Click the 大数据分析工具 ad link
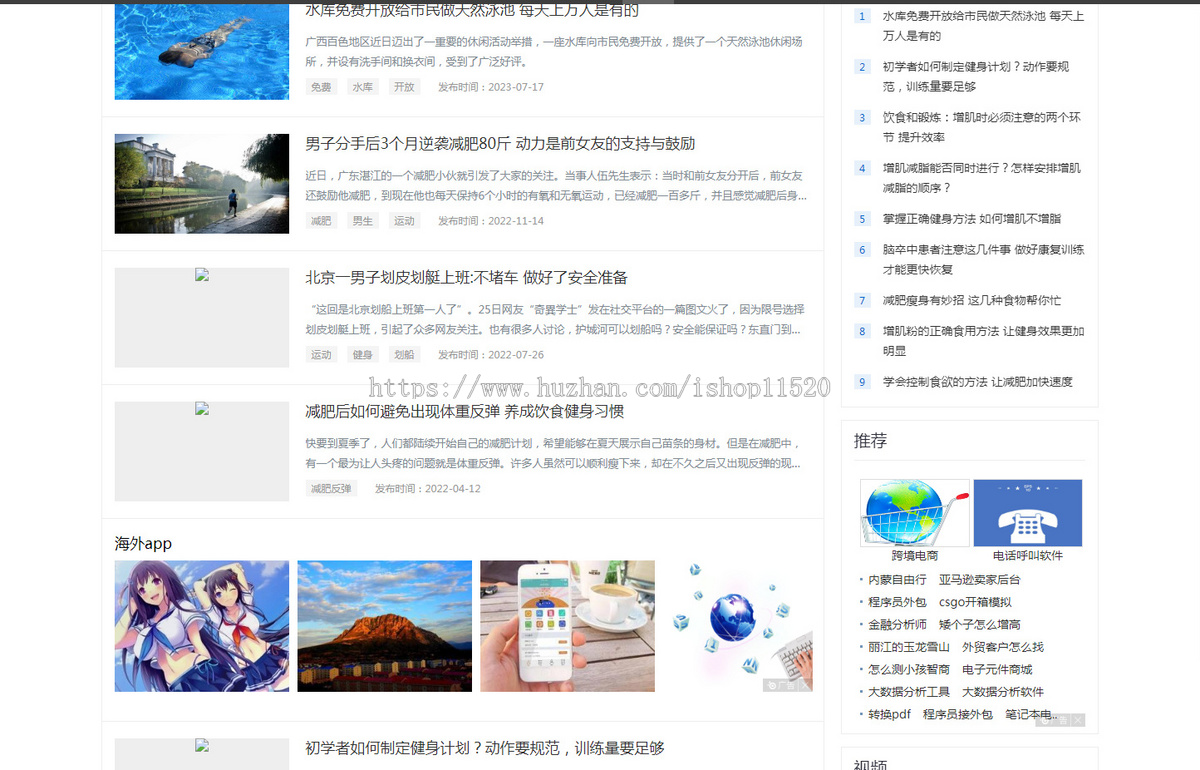The height and width of the screenshot is (770, 1200). coord(909,692)
